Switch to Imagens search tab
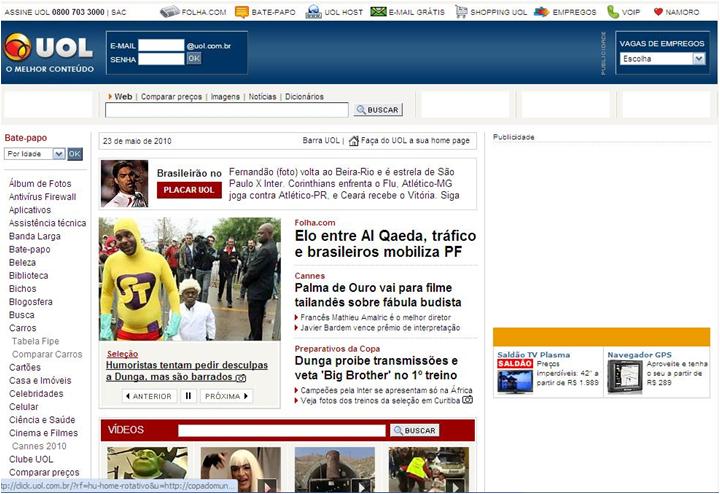The height and width of the screenshot is (494, 720). 225,97
